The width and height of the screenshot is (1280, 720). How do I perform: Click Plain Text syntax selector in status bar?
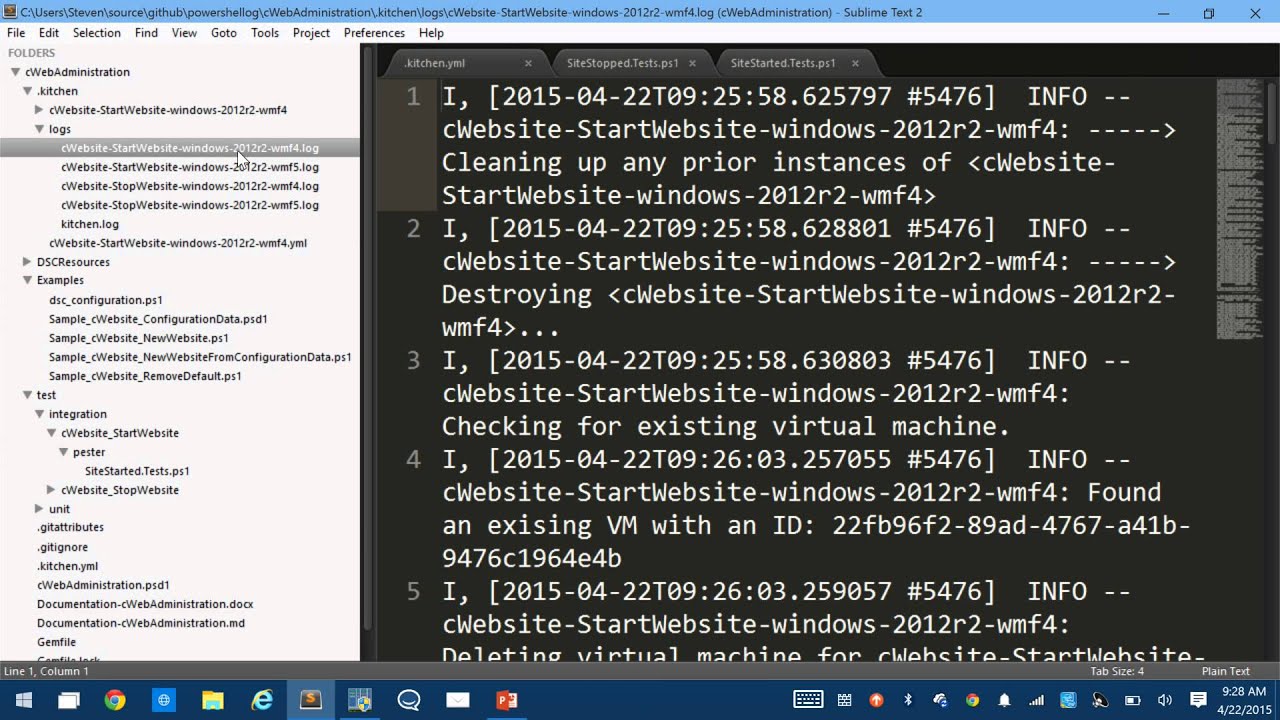[x=1226, y=672]
